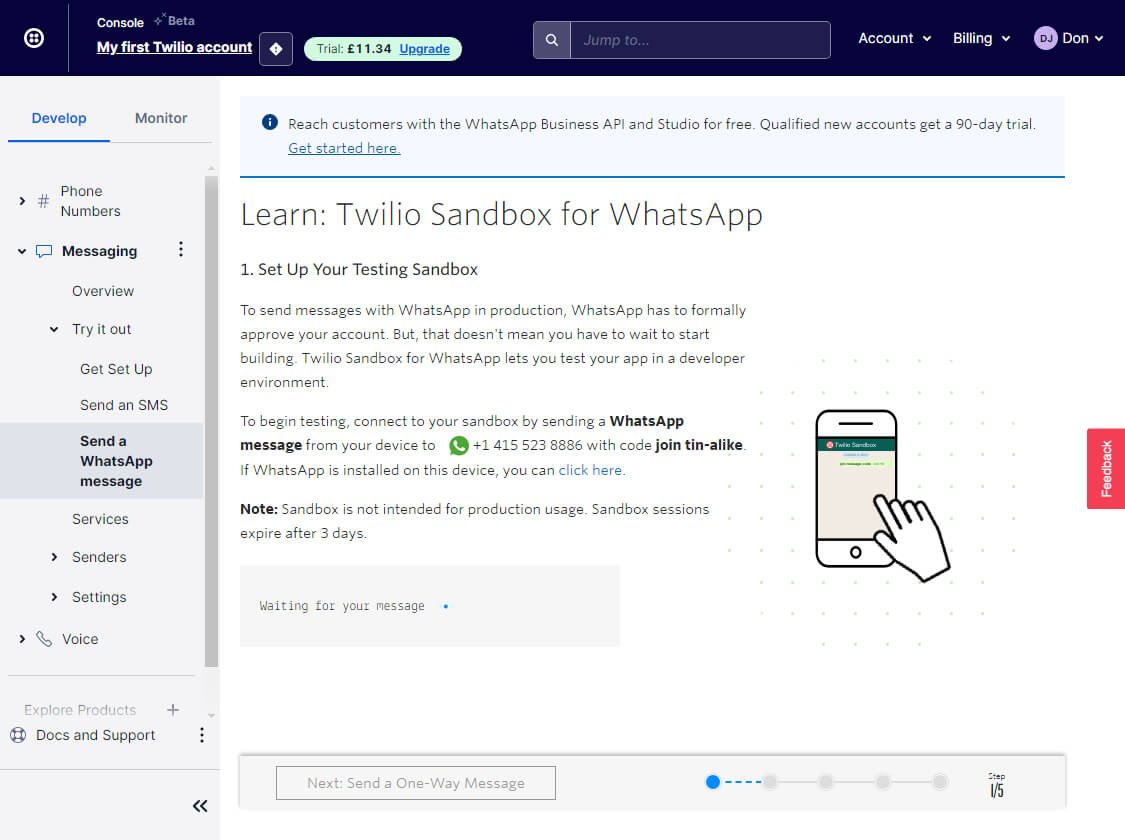Click the DJ user avatar
This screenshot has height=840, width=1125.
[x=1045, y=38]
